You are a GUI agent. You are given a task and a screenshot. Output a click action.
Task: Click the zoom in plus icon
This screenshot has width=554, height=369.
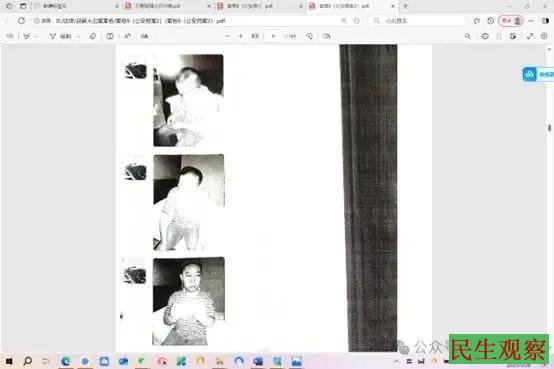click(x=241, y=36)
